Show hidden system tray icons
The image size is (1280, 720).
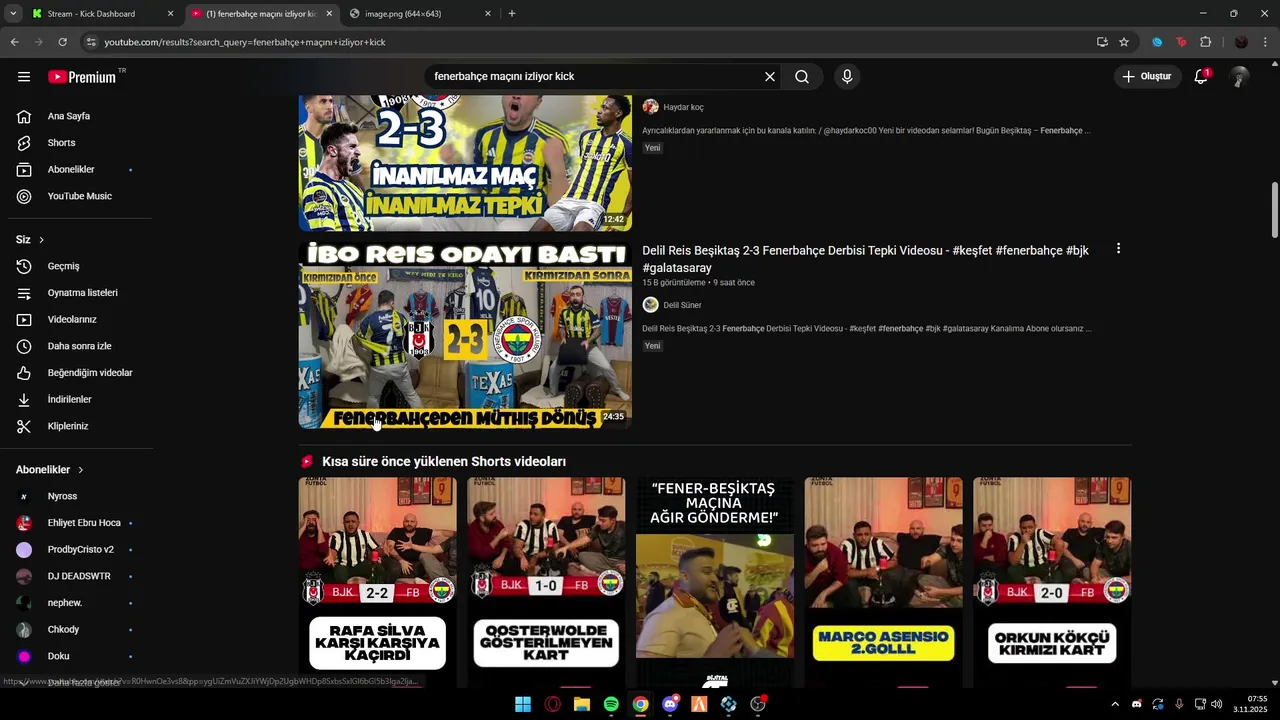click(1115, 704)
